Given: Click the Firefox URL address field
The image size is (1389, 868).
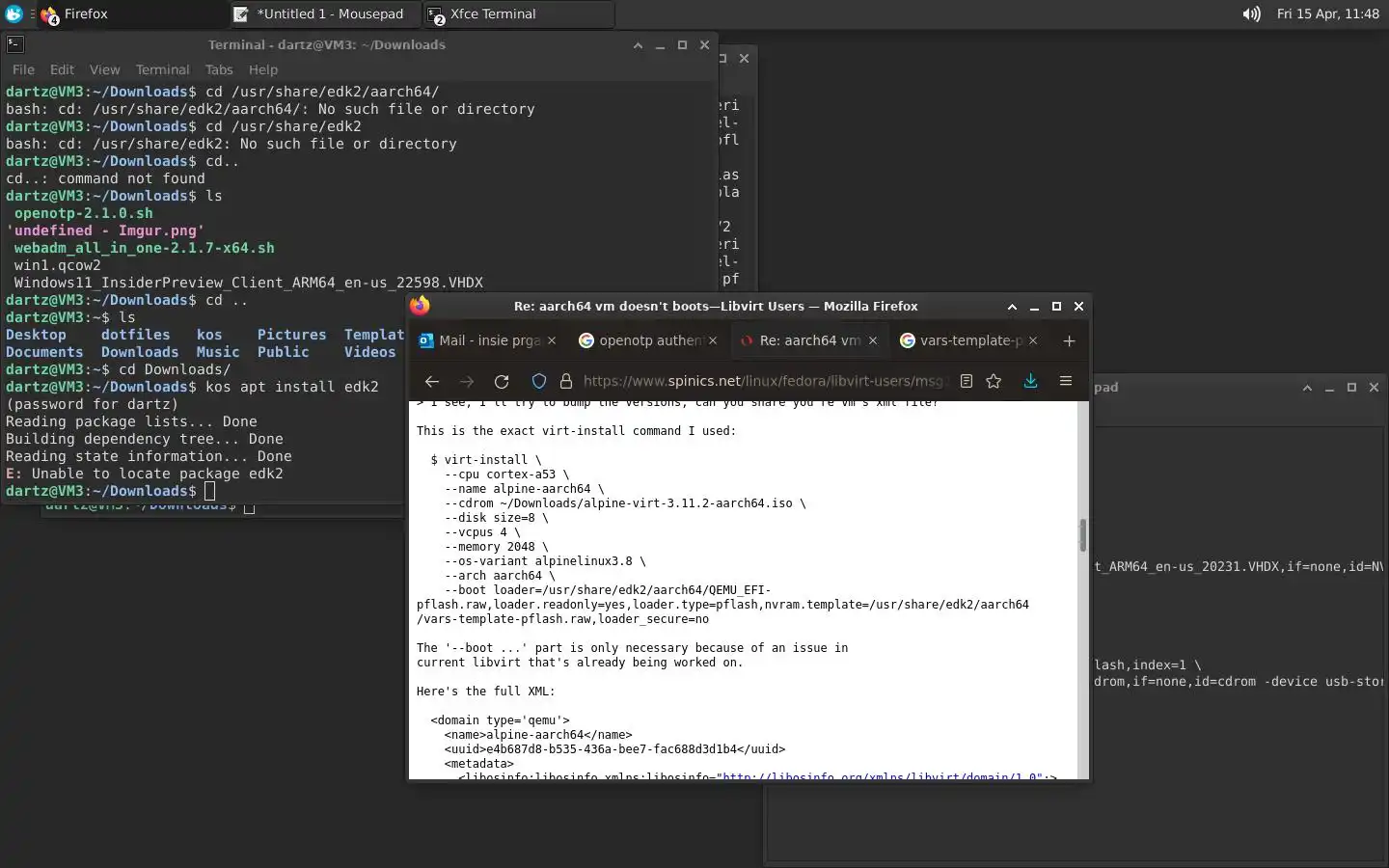Looking at the screenshot, I should (767, 381).
